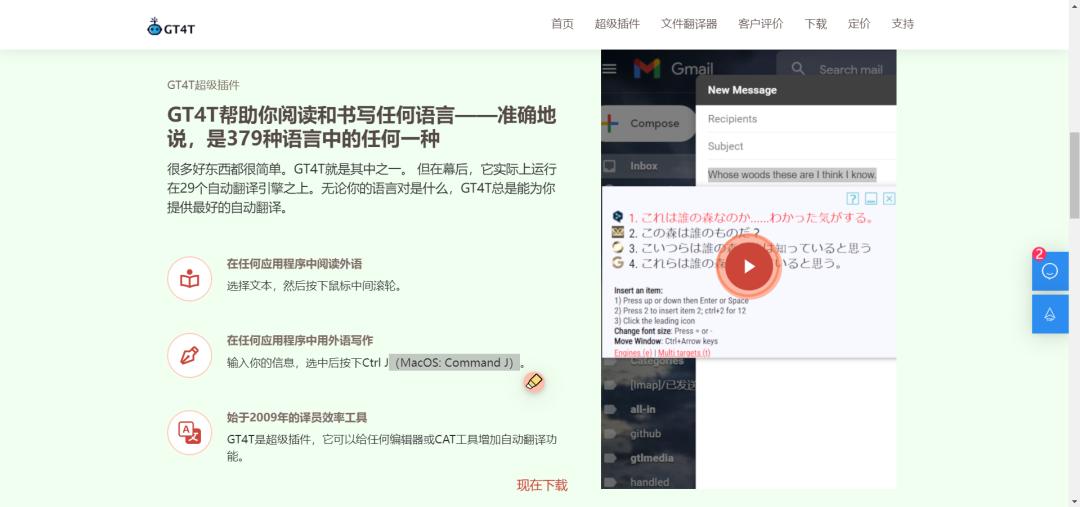Click the rocket back-to-top button

click(1050, 314)
